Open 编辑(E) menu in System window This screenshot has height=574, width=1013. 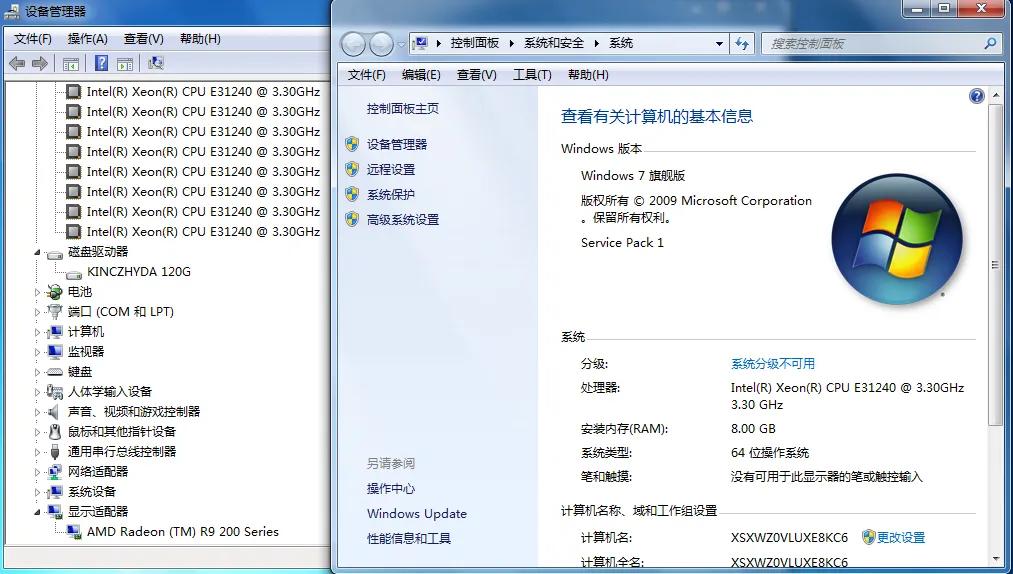[x=421, y=75]
